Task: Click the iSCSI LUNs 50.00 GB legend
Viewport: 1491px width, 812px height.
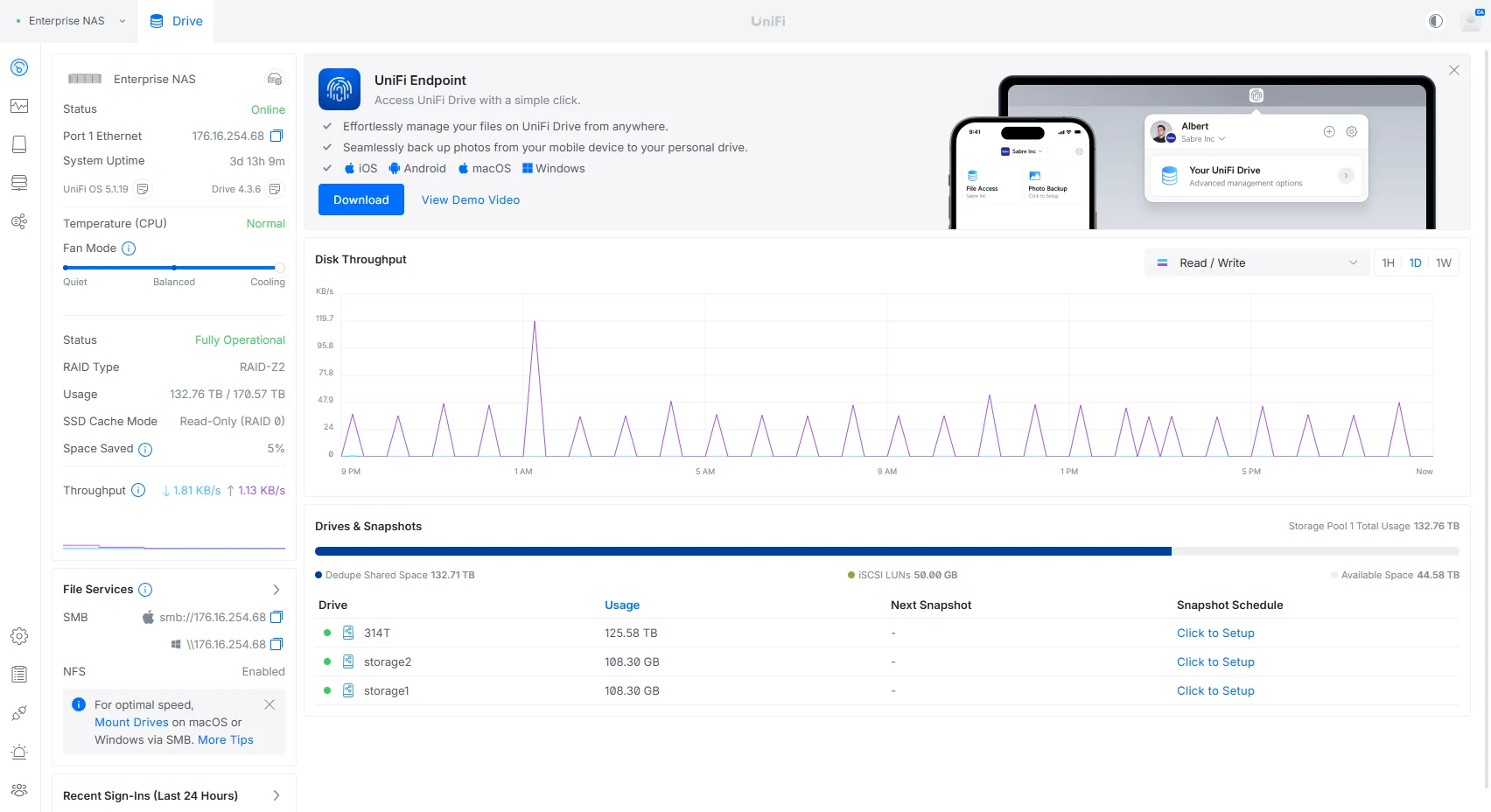Action: 902,575
